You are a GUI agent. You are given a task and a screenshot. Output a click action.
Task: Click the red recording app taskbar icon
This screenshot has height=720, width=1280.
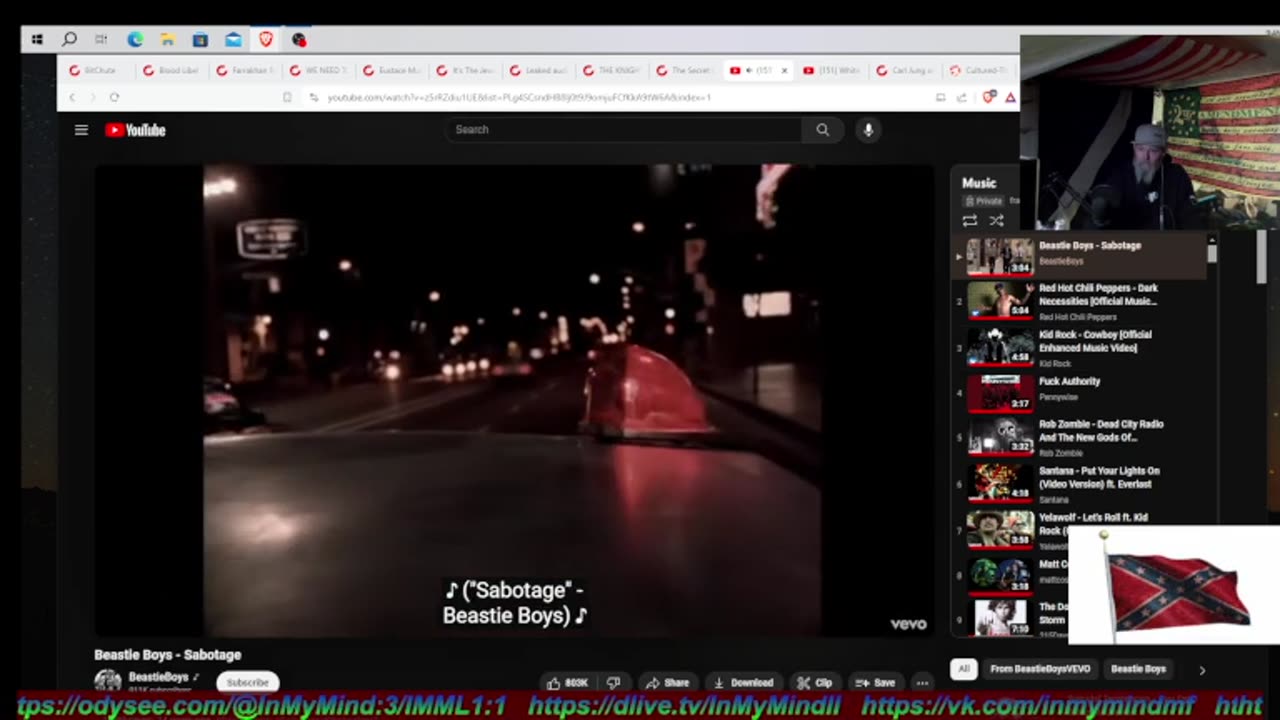(299, 40)
